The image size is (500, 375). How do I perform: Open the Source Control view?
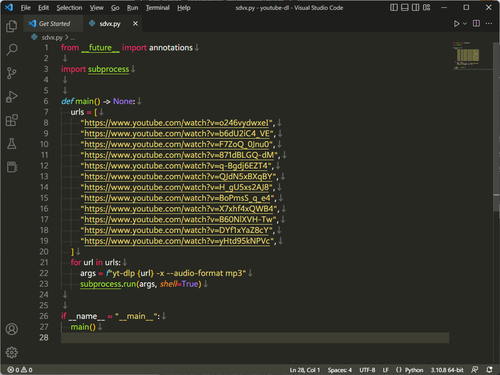pos(12,73)
